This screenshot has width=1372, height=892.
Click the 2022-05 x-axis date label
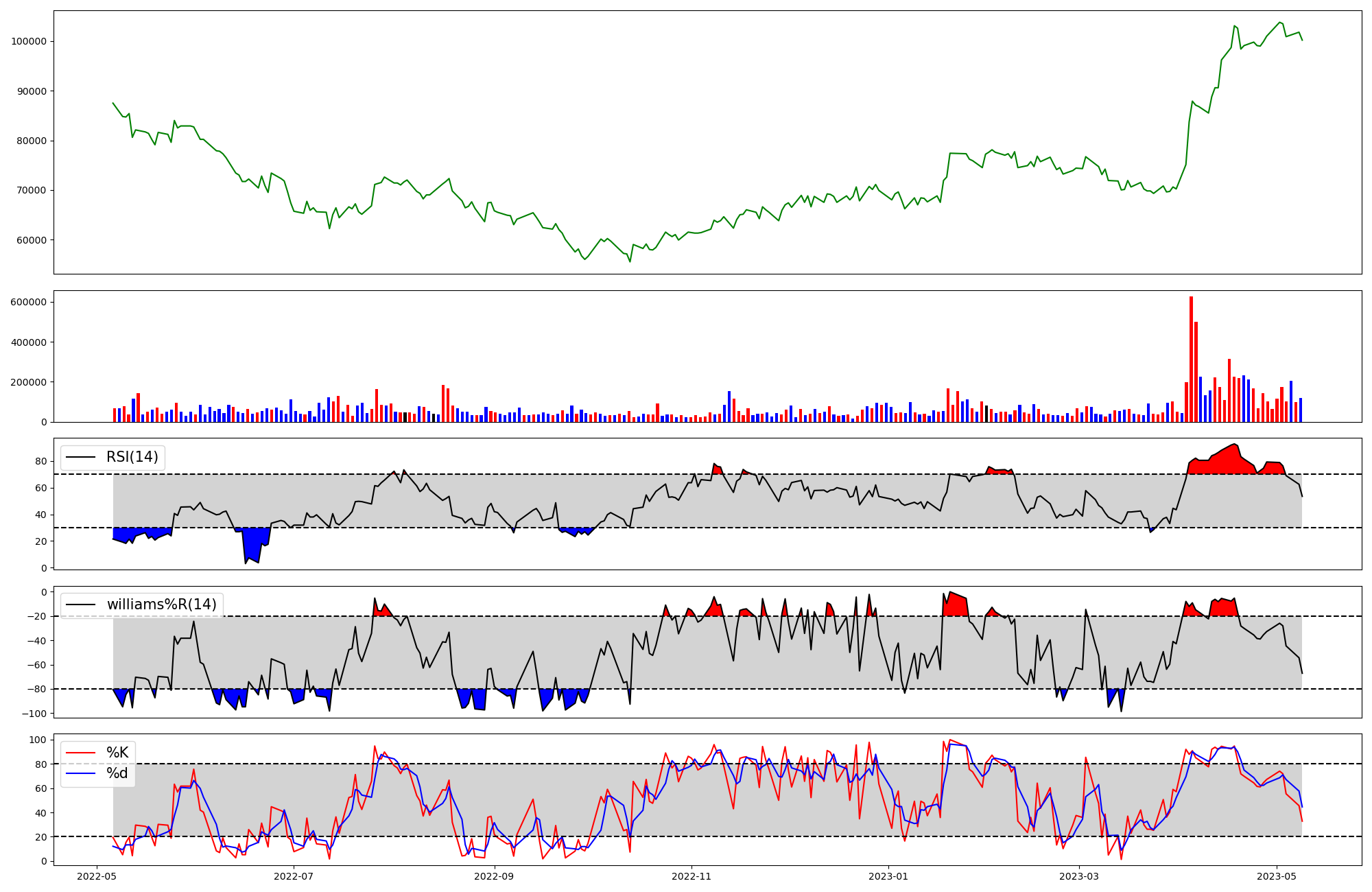tap(97, 876)
